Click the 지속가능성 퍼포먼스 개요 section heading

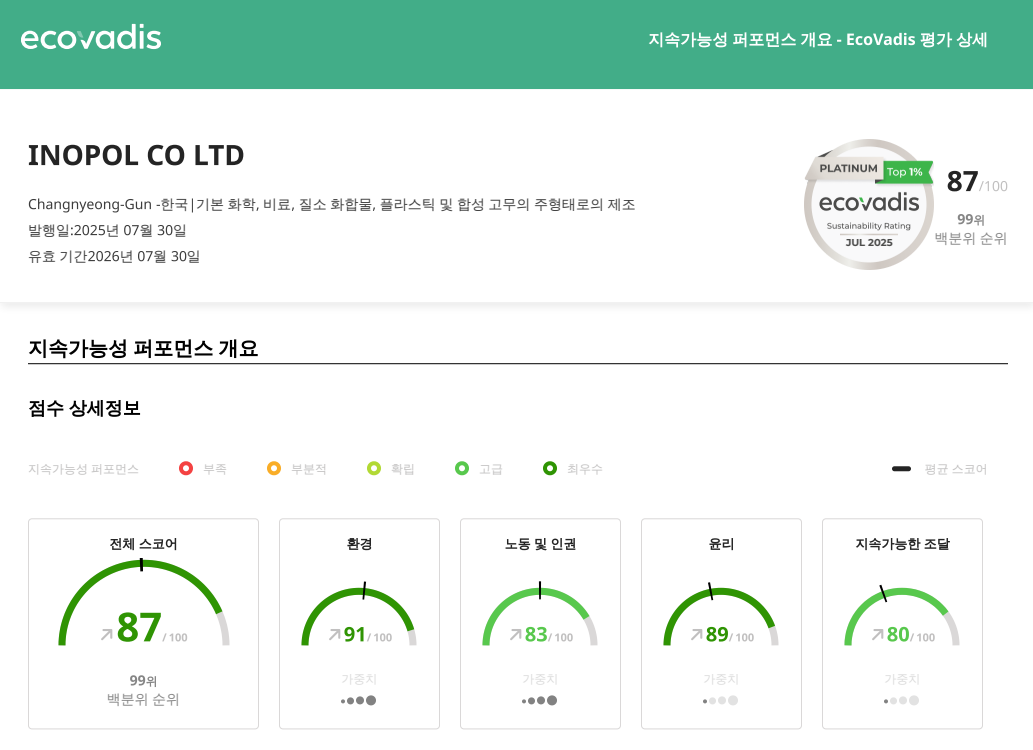(143, 348)
